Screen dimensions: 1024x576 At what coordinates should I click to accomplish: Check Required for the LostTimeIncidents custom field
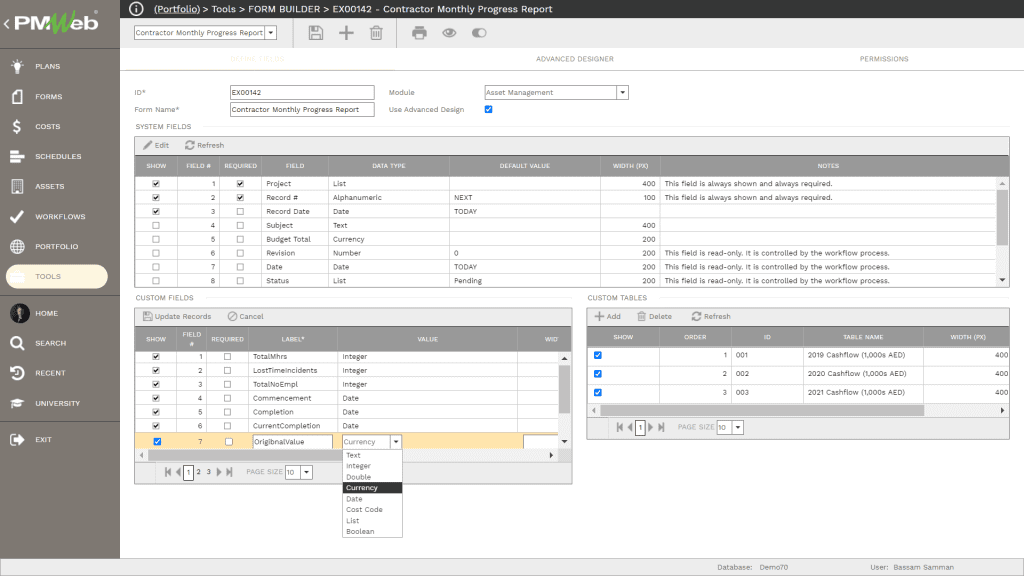click(227, 370)
